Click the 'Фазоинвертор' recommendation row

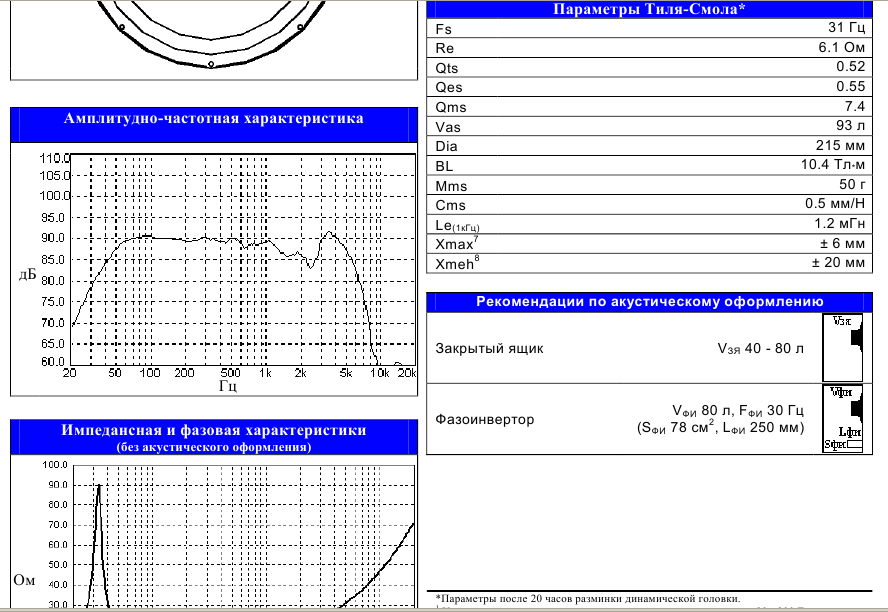coord(649,419)
